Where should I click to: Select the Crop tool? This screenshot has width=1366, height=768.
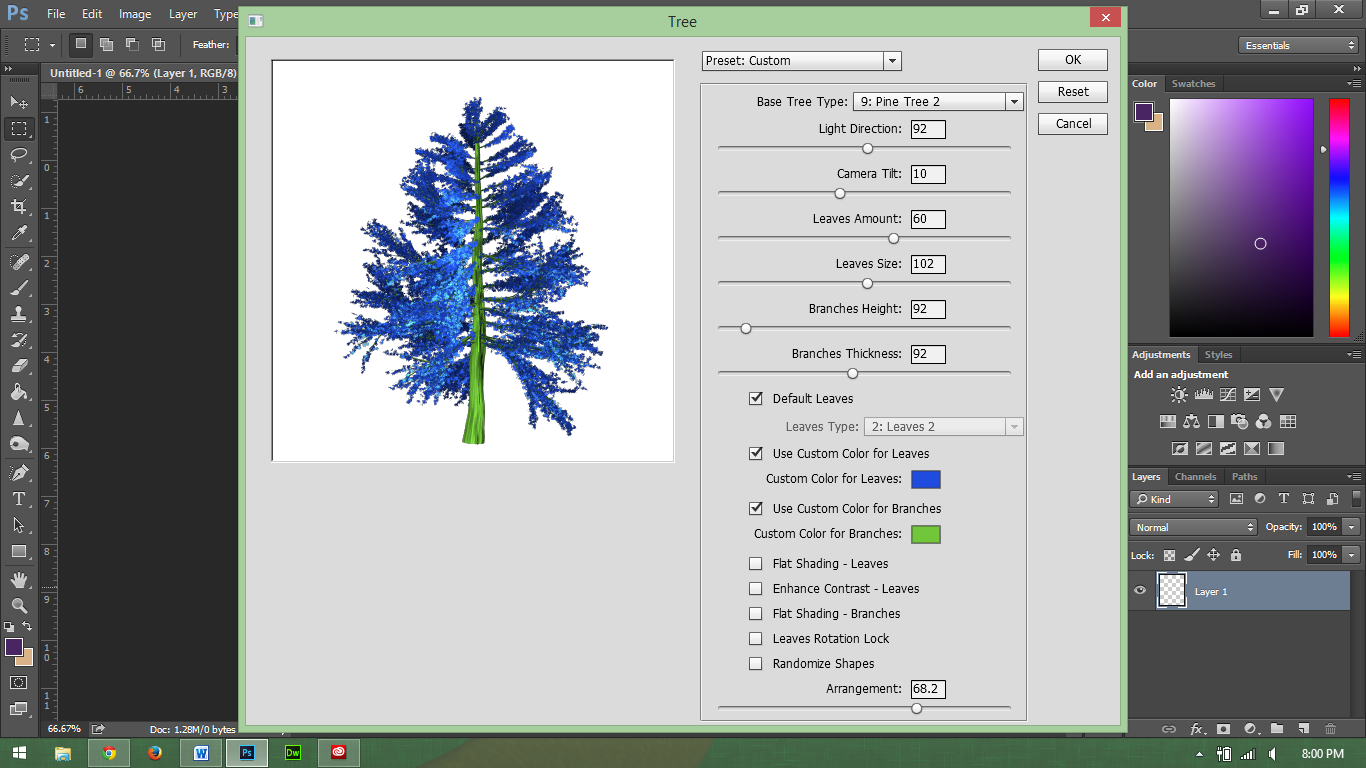tap(18, 206)
